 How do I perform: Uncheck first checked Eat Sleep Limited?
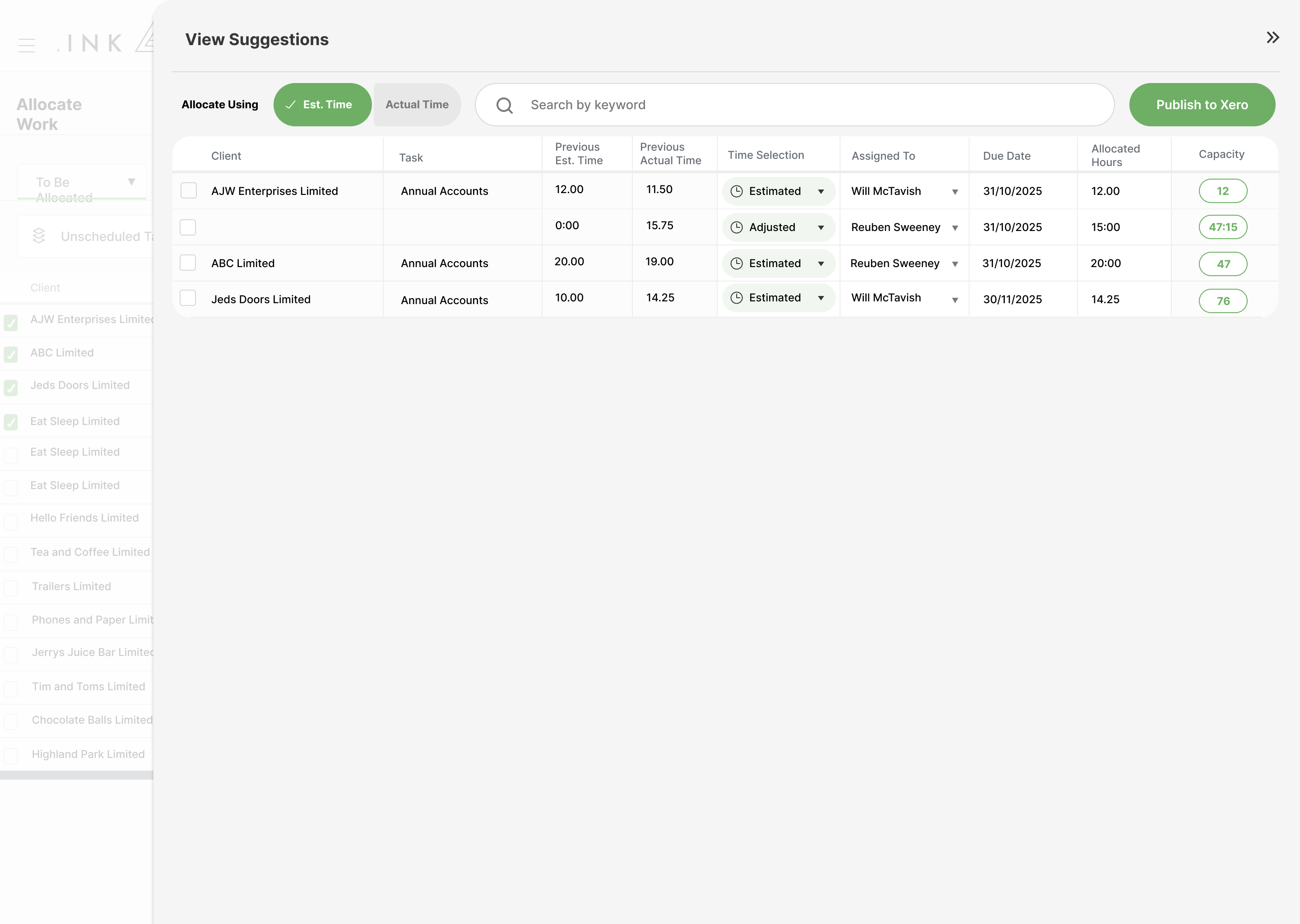tap(11, 422)
